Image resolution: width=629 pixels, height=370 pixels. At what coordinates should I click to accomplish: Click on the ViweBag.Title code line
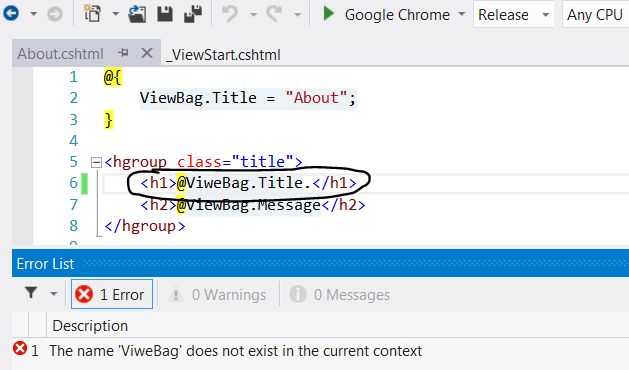pos(248,183)
